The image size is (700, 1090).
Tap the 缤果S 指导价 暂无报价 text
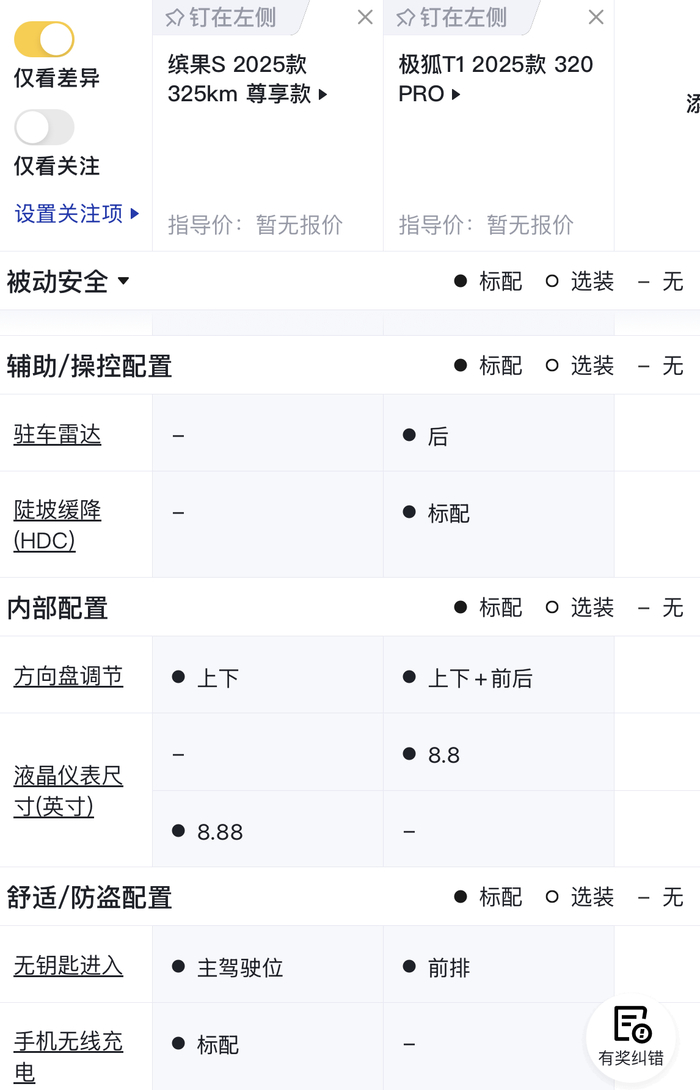tap(255, 225)
